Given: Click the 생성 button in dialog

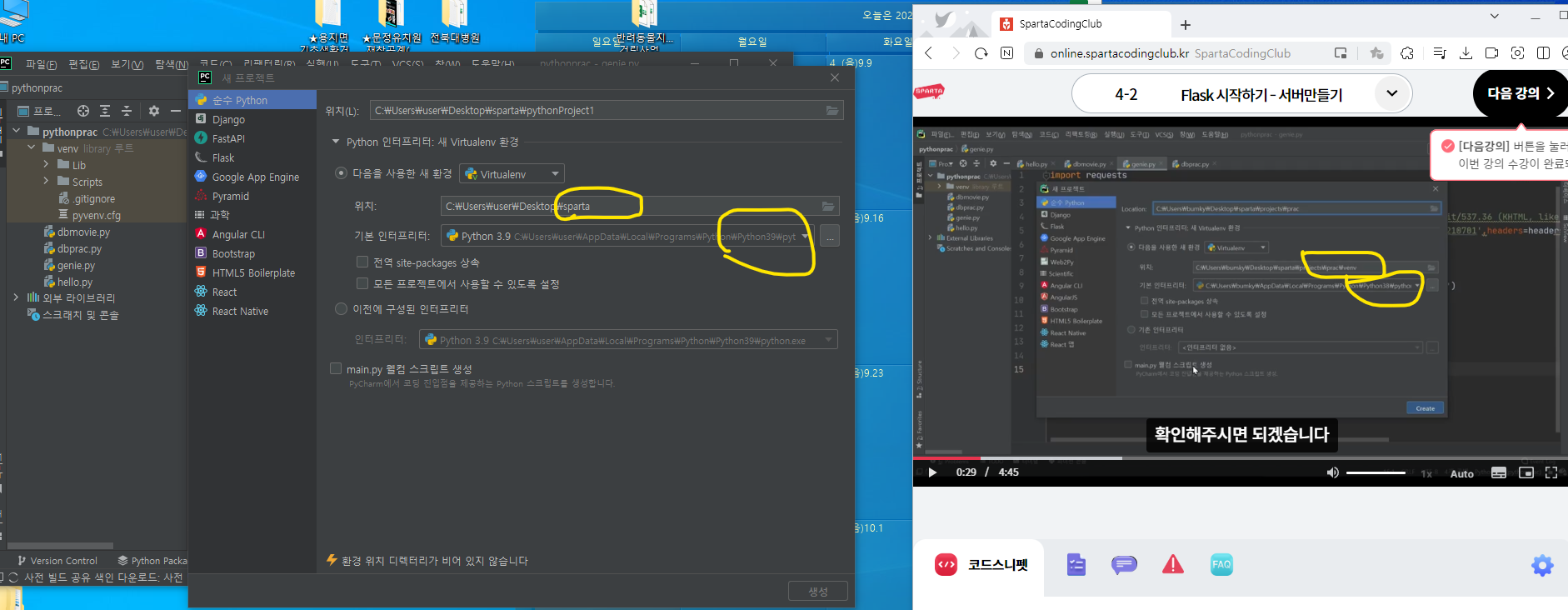Looking at the screenshot, I should (818, 591).
